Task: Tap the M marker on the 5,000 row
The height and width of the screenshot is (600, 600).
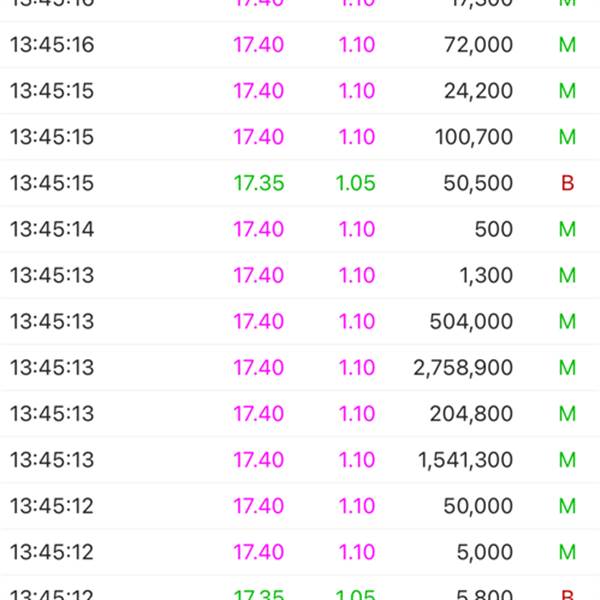Action: point(567,552)
